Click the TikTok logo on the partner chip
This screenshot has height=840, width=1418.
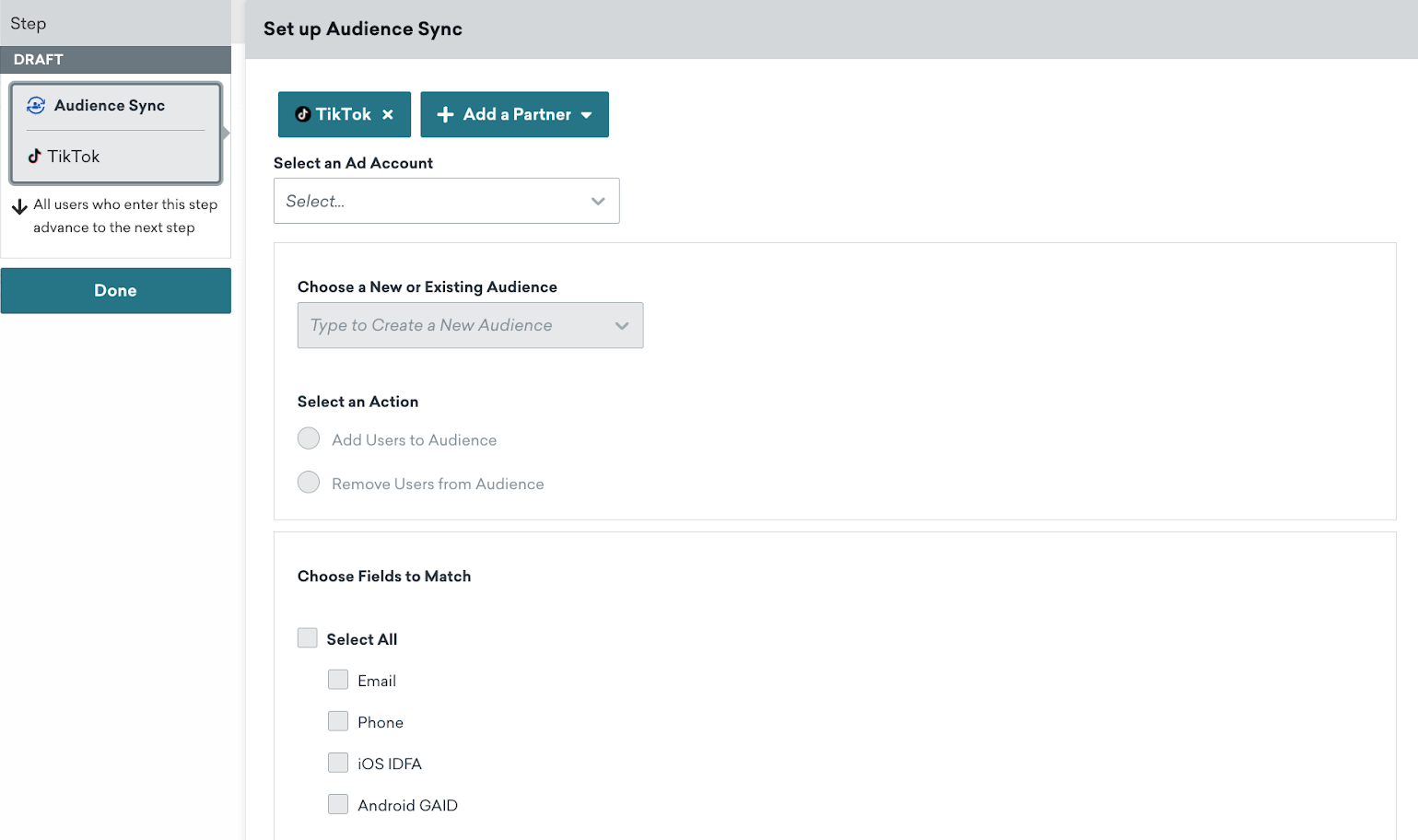coord(302,114)
